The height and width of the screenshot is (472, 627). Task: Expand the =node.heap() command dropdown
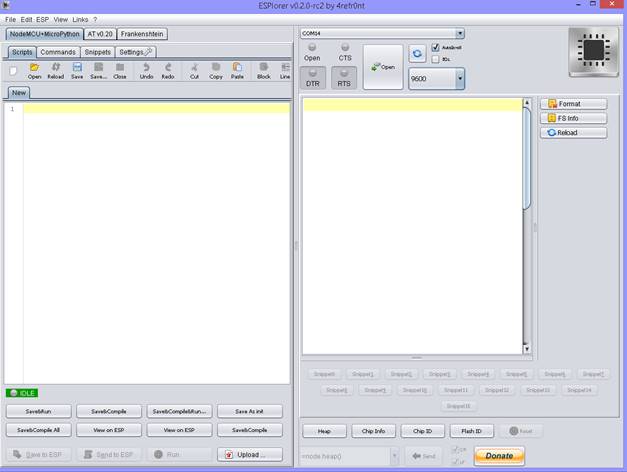click(395, 456)
